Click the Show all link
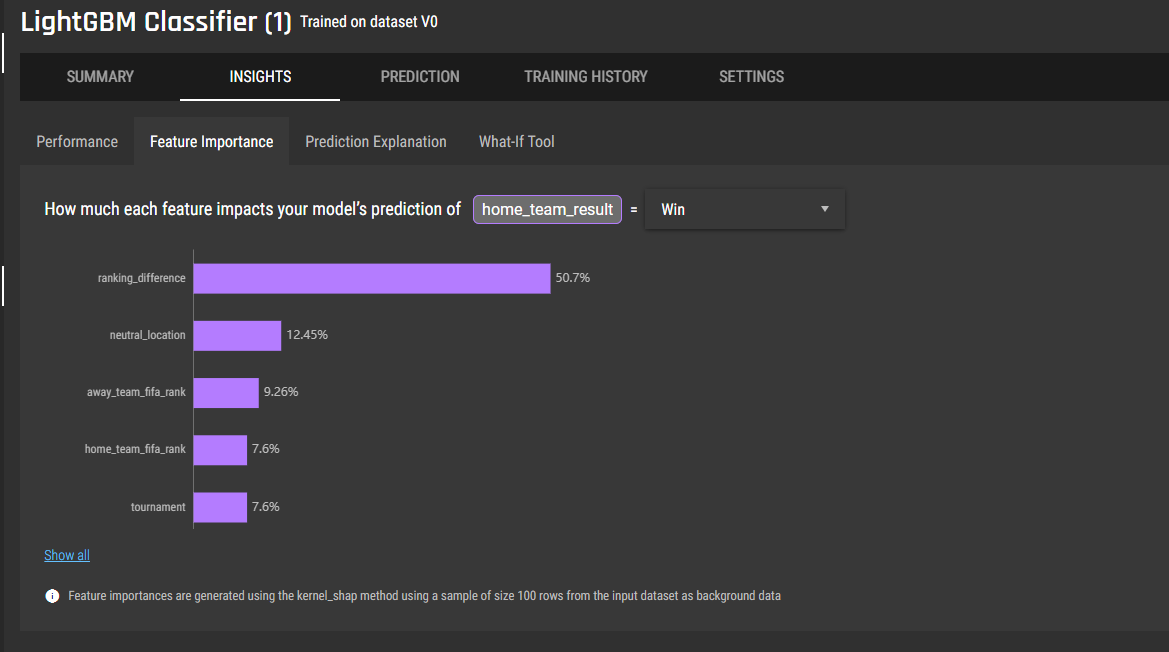The height and width of the screenshot is (652, 1169). 67,555
